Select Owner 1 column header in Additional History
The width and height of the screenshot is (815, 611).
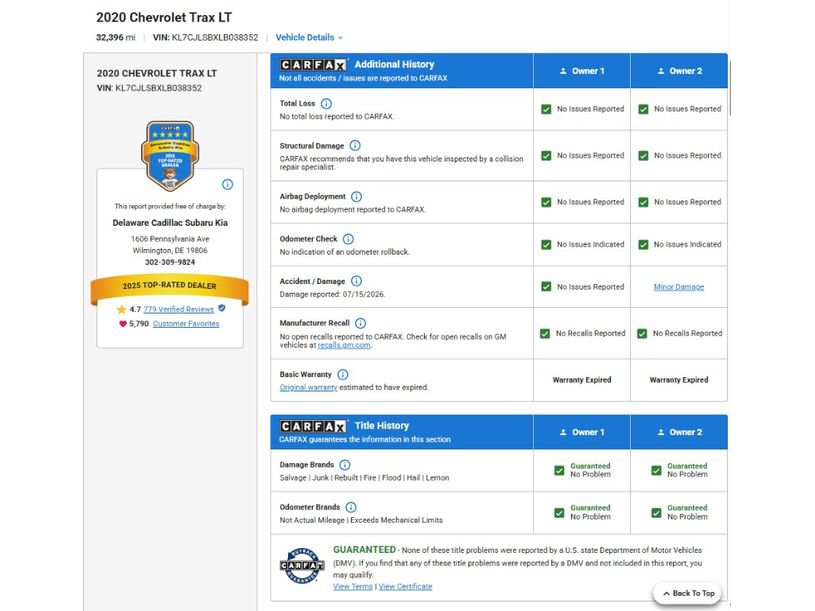click(582, 71)
